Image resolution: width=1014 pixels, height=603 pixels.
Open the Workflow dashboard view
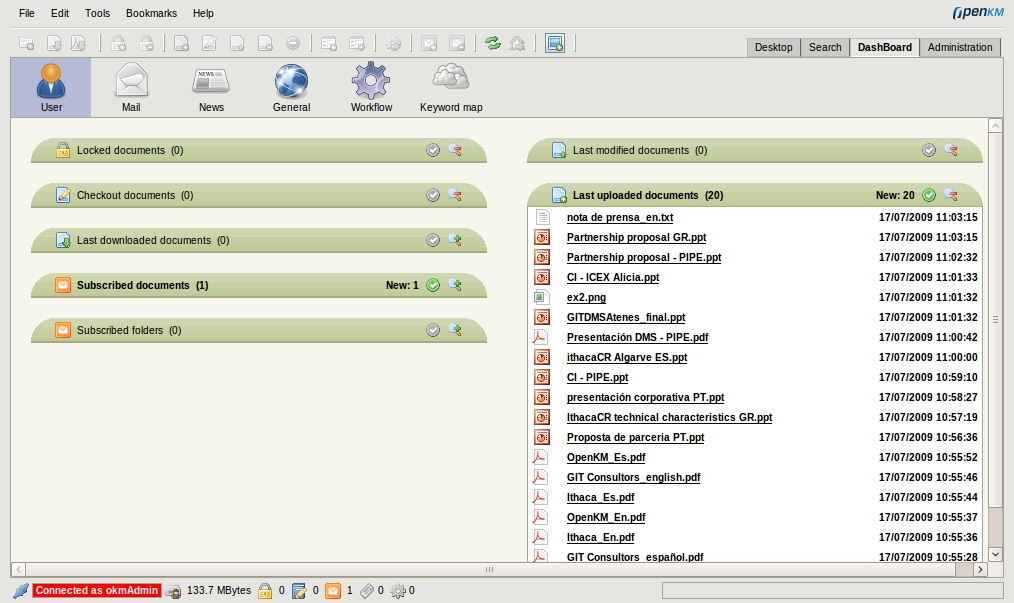(371, 88)
